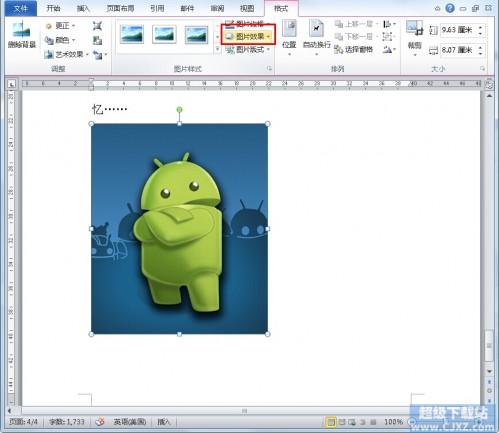499x433 pixels.
Task: Open the Align objects menu icon
Action: 389,24
